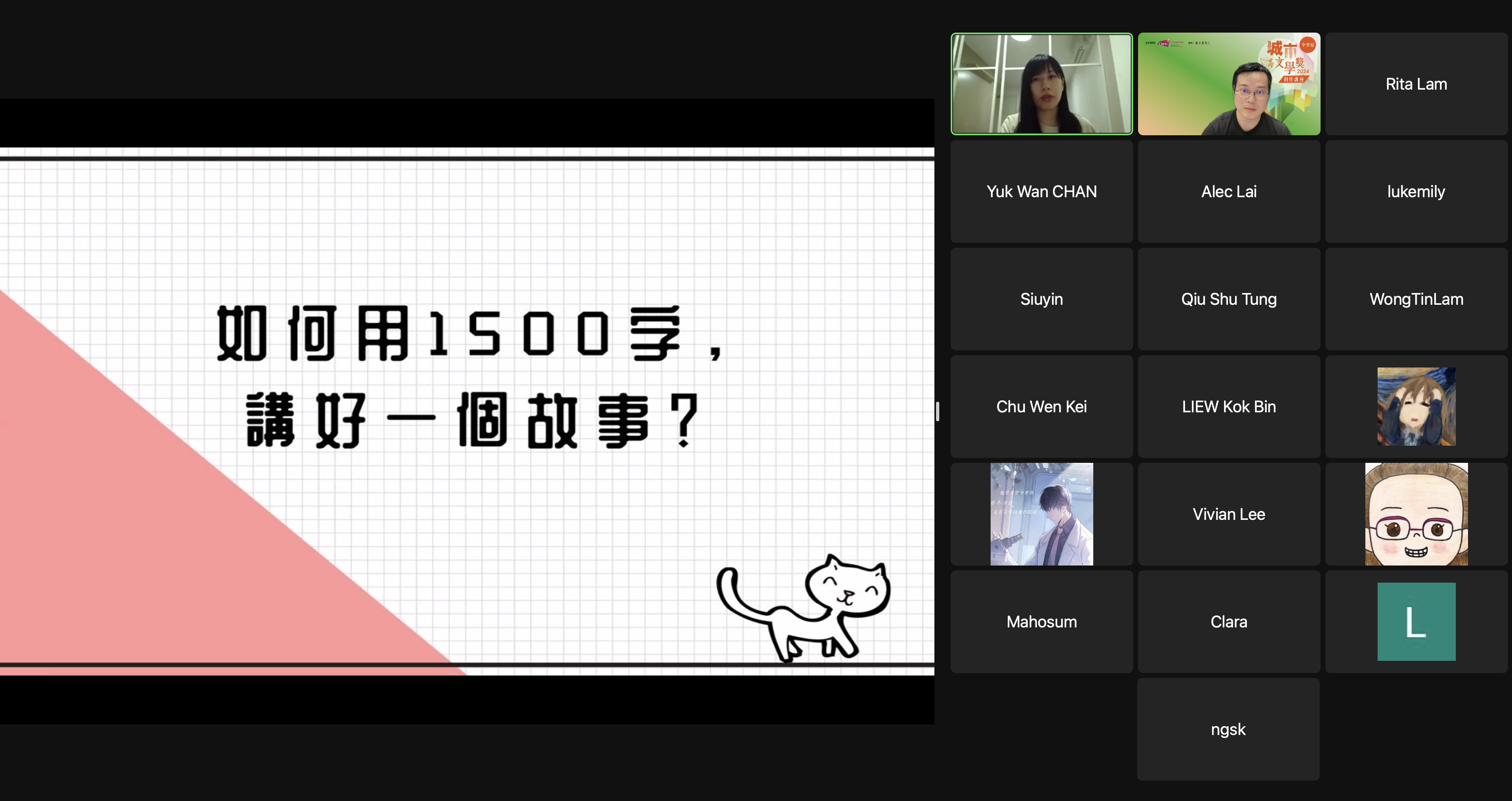Select the active speaker video with the woman
The width and height of the screenshot is (1512, 801).
coord(1041,84)
